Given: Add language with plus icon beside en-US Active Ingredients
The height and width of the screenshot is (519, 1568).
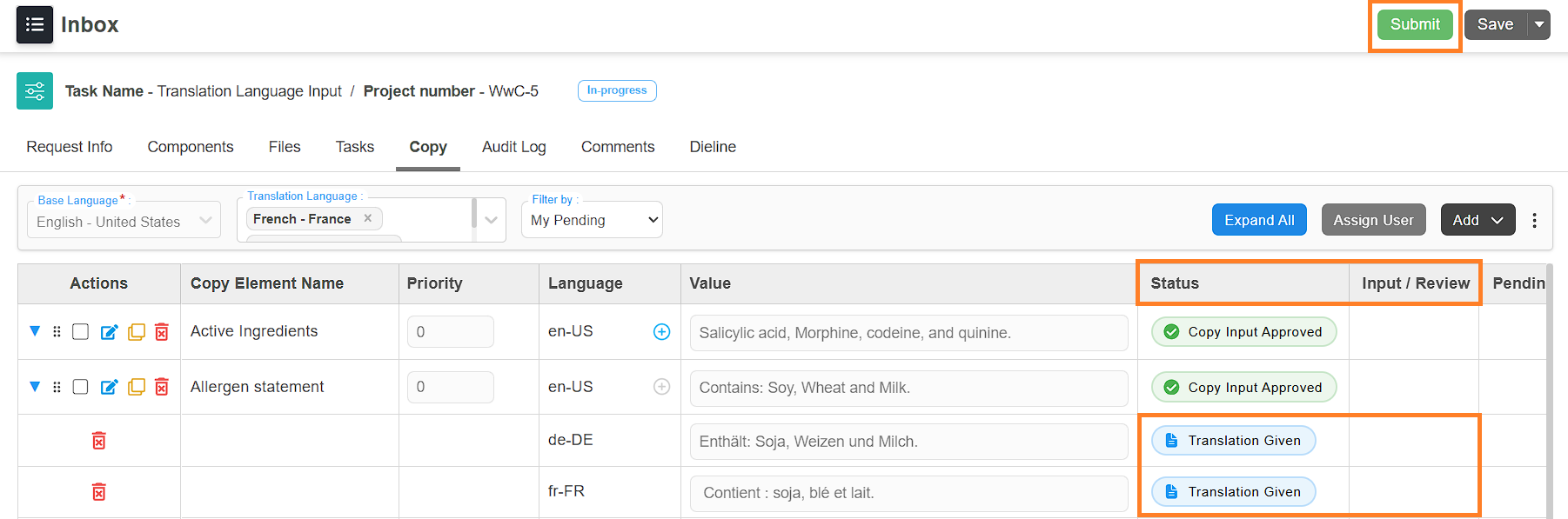Looking at the screenshot, I should tap(662, 331).
